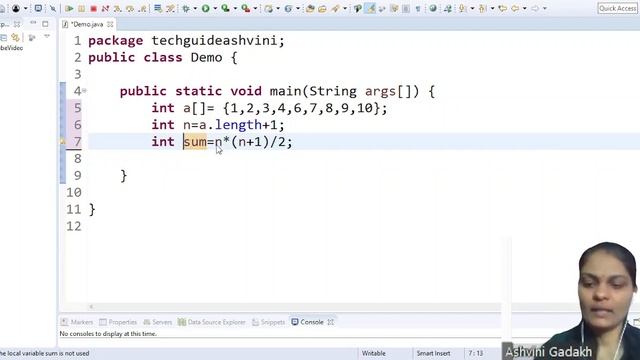Open the Next Annotation dropdown arrow
The height and width of the screenshot is (360, 640).
(472, 8)
